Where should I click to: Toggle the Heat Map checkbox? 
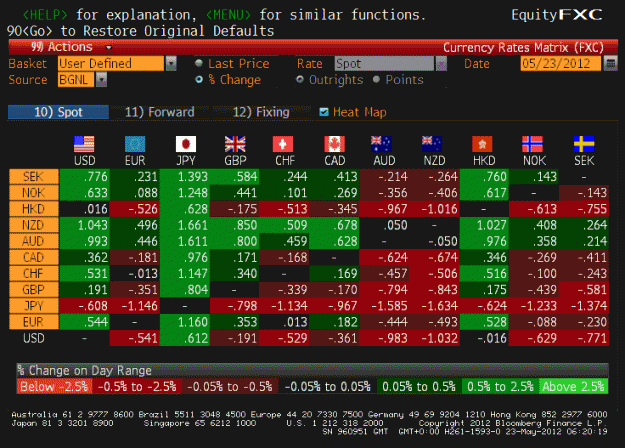(324, 112)
